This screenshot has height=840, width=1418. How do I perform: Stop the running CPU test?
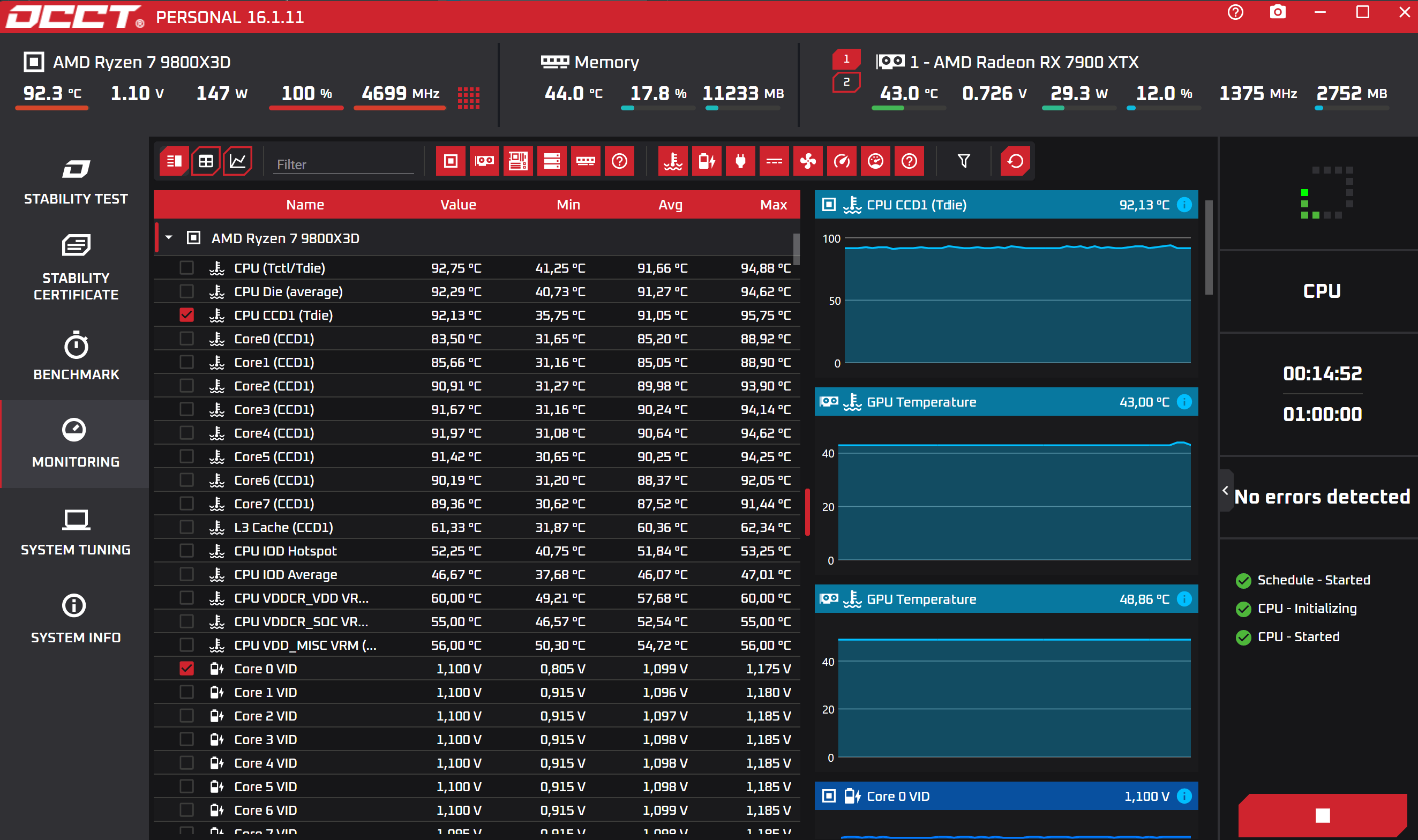click(1322, 815)
